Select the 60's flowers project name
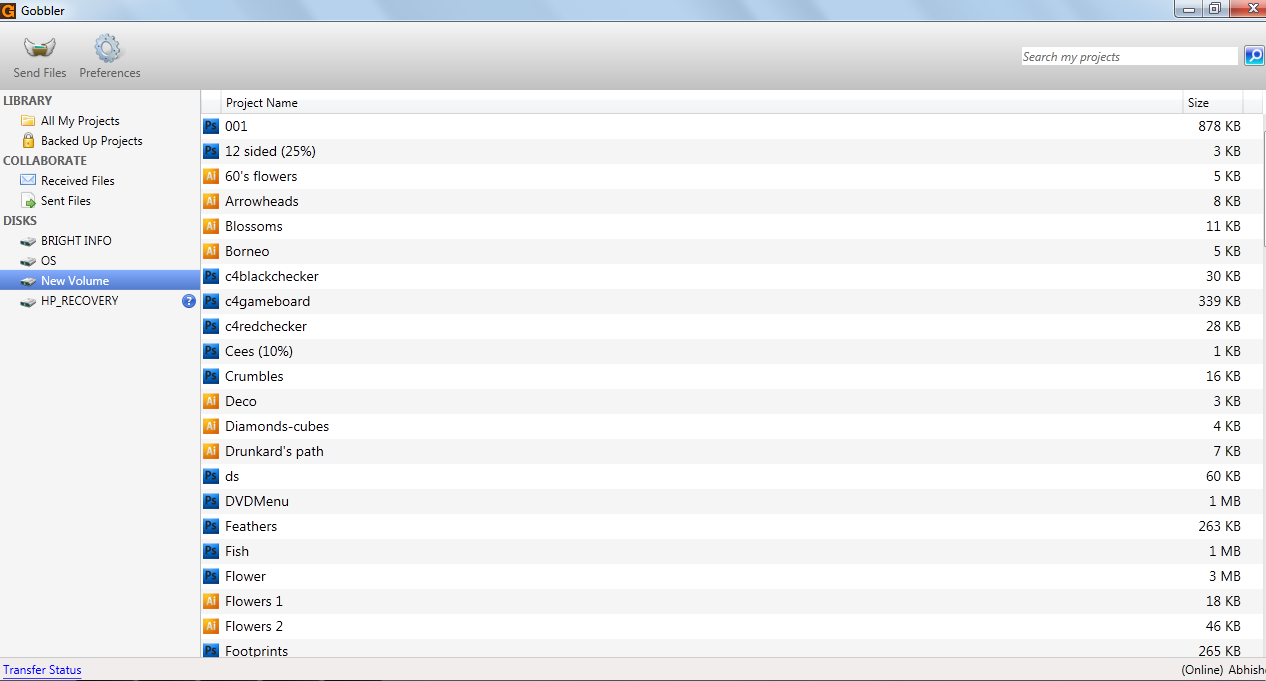 click(x=261, y=176)
